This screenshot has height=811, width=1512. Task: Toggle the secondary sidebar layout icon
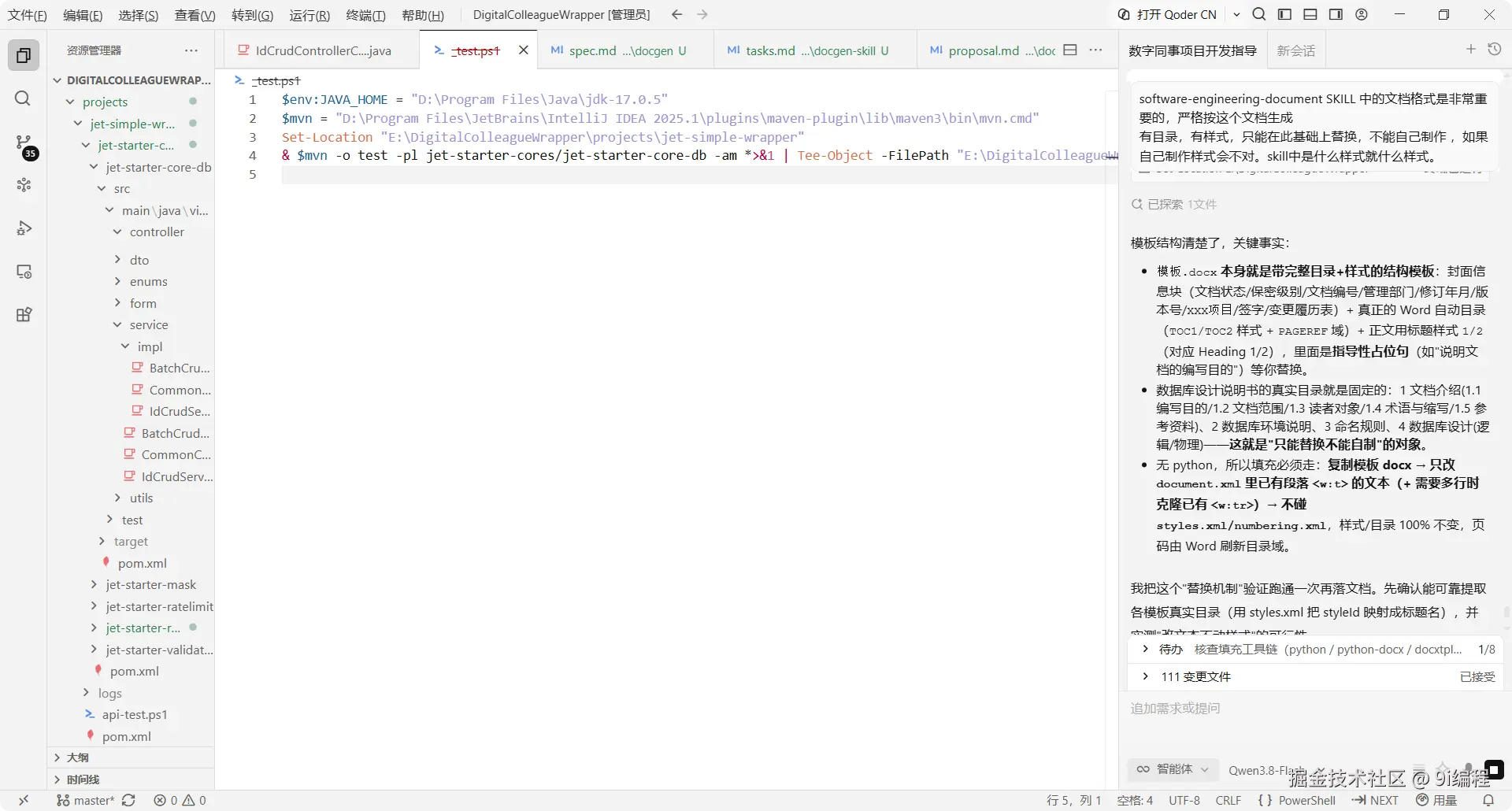point(1336,14)
